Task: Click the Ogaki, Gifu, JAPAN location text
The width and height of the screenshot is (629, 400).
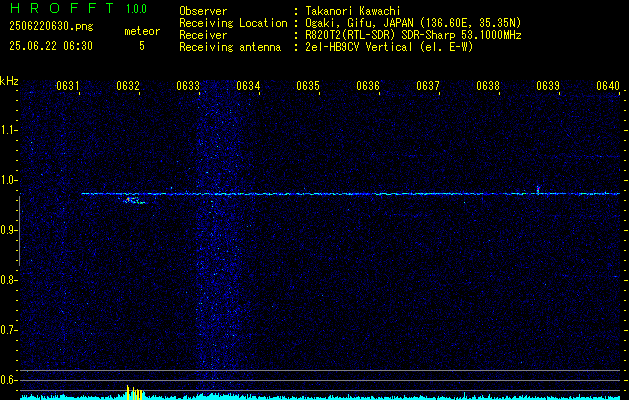Action: (x=413, y=23)
